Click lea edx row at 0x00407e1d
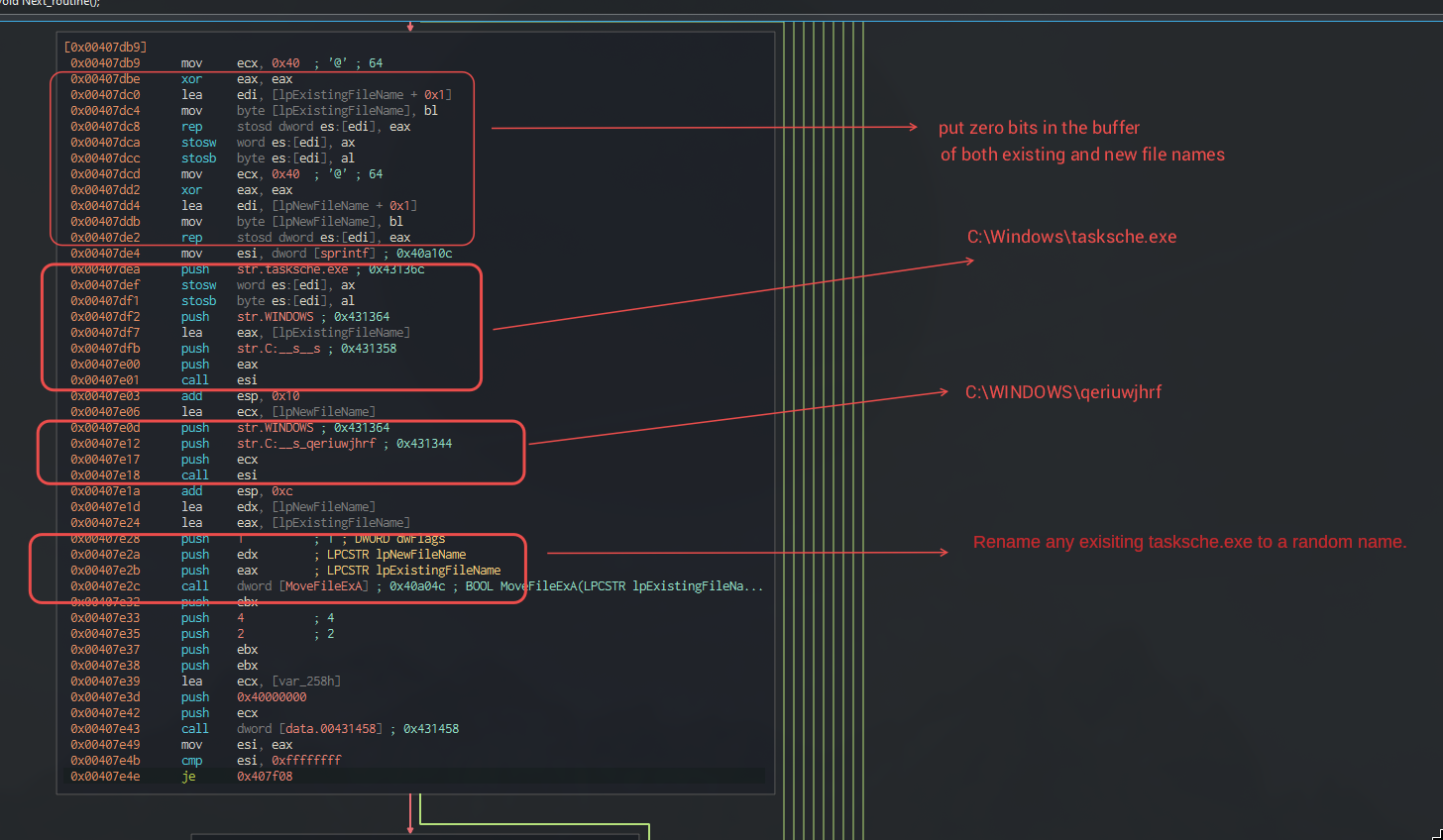Image resolution: width=1443 pixels, height=840 pixels. [x=223, y=506]
